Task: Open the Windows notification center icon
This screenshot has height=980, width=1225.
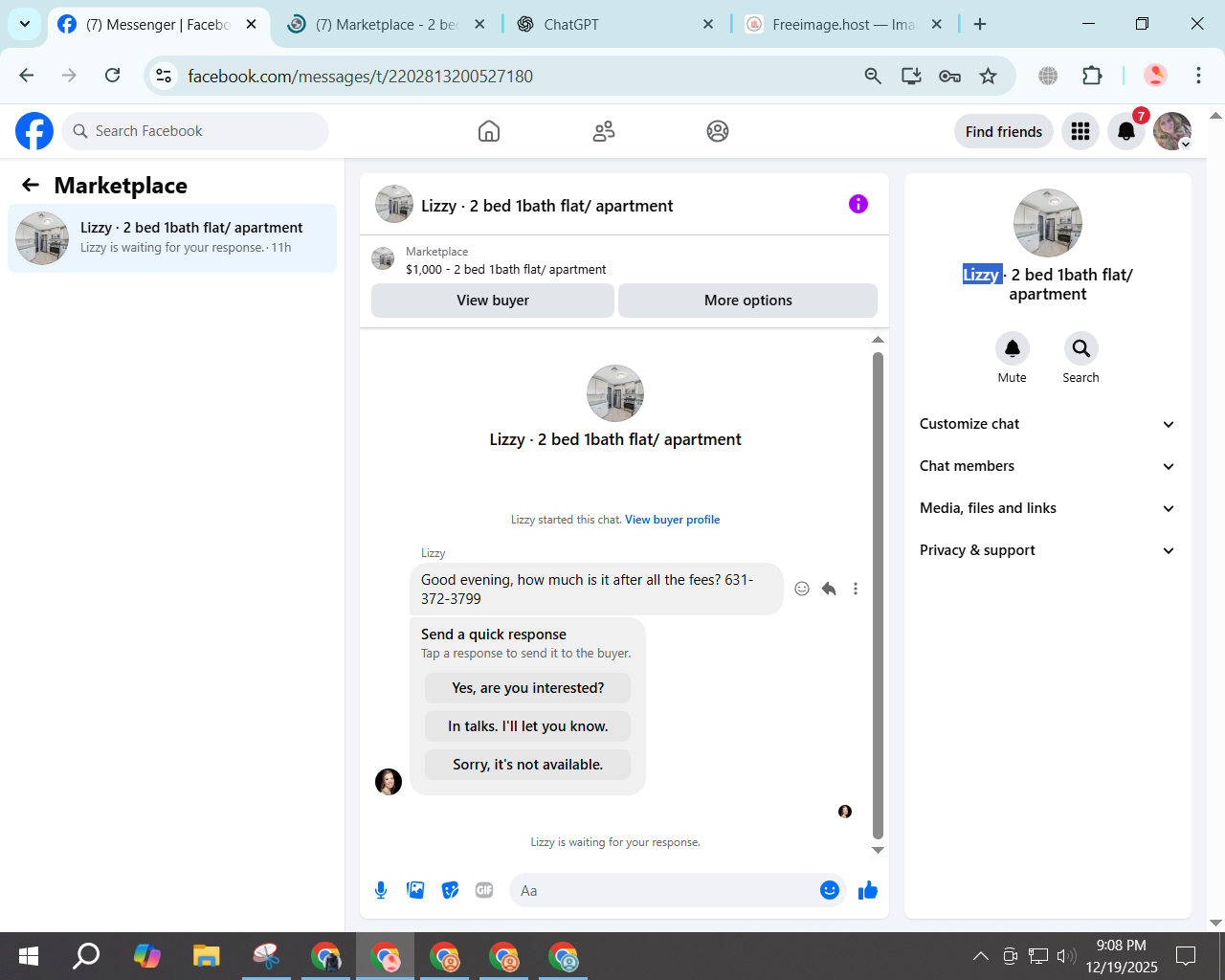Action: point(1186,956)
